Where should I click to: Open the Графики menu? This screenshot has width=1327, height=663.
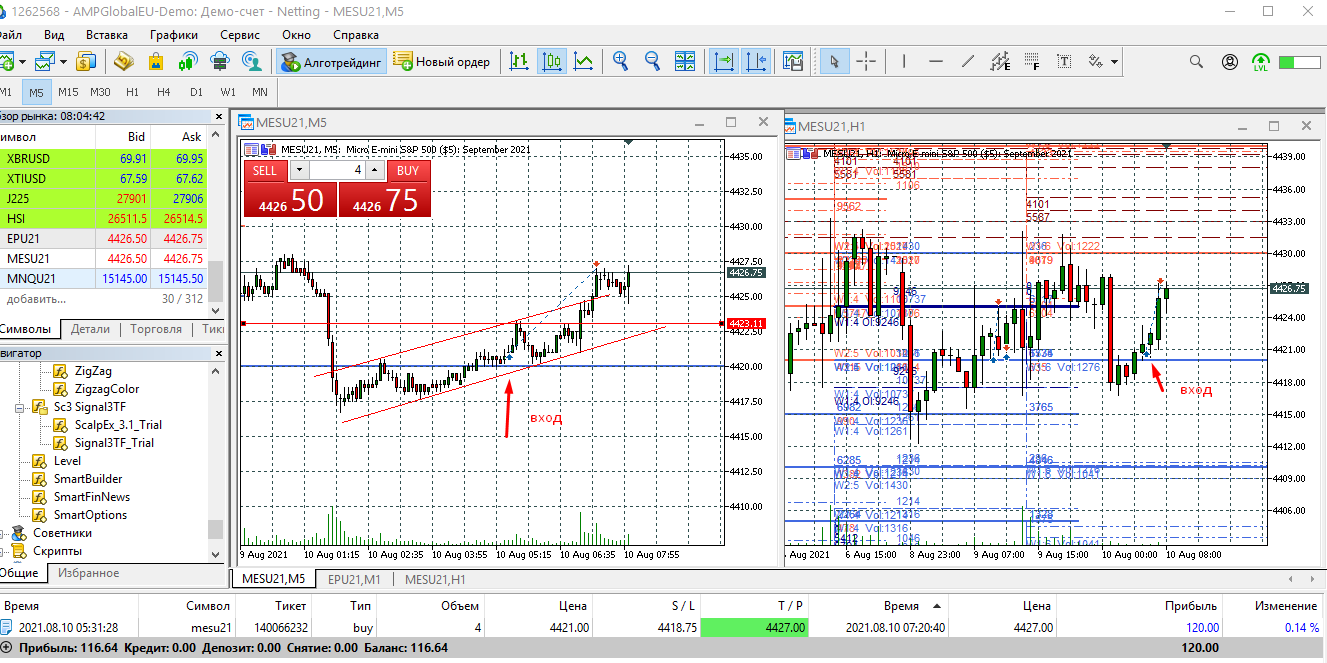click(x=174, y=34)
